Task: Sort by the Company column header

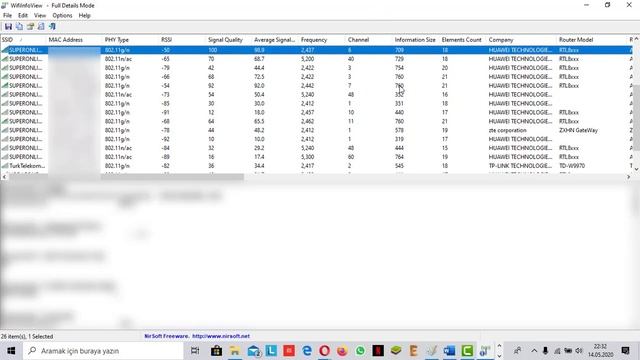Action: pyautogui.click(x=522, y=40)
